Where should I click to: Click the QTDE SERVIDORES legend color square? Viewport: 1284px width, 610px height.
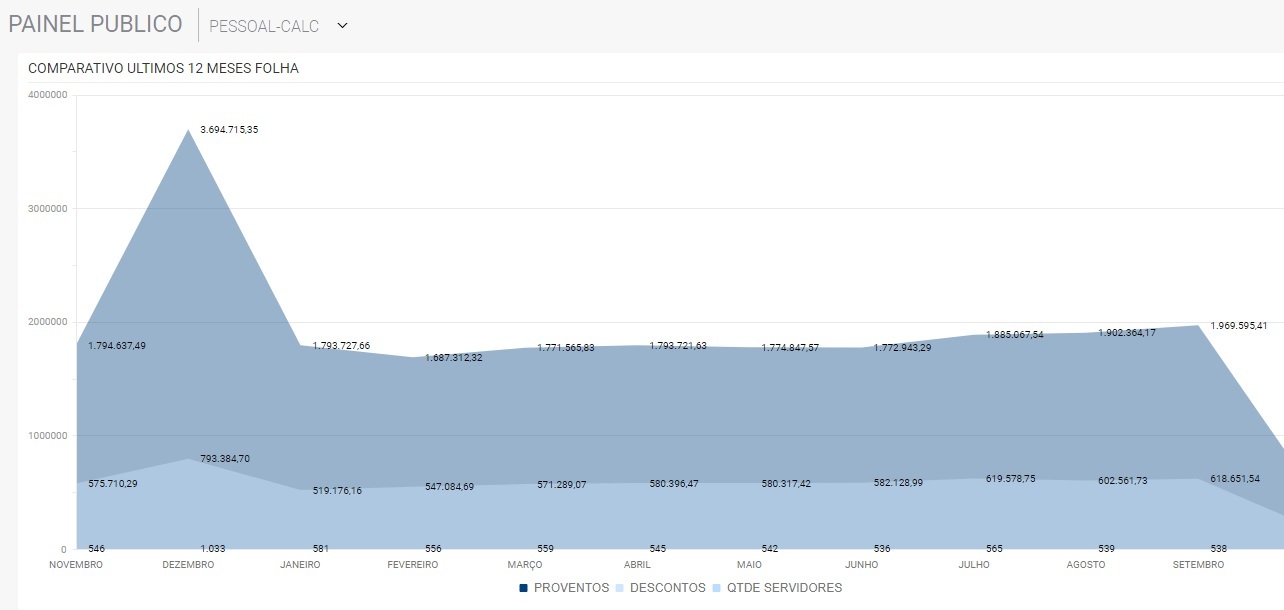click(718, 588)
